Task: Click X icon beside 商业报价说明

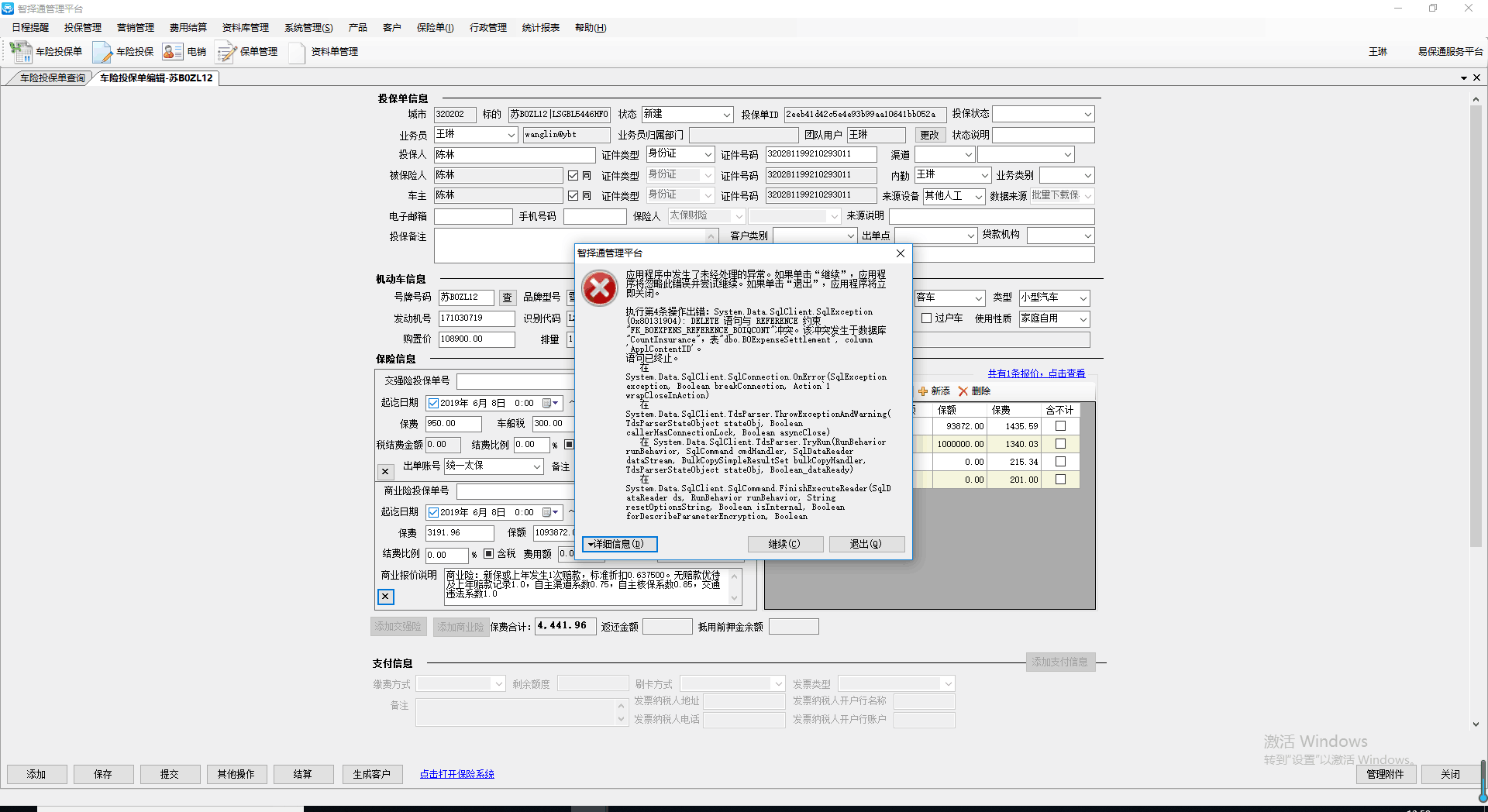Action: coord(385,597)
